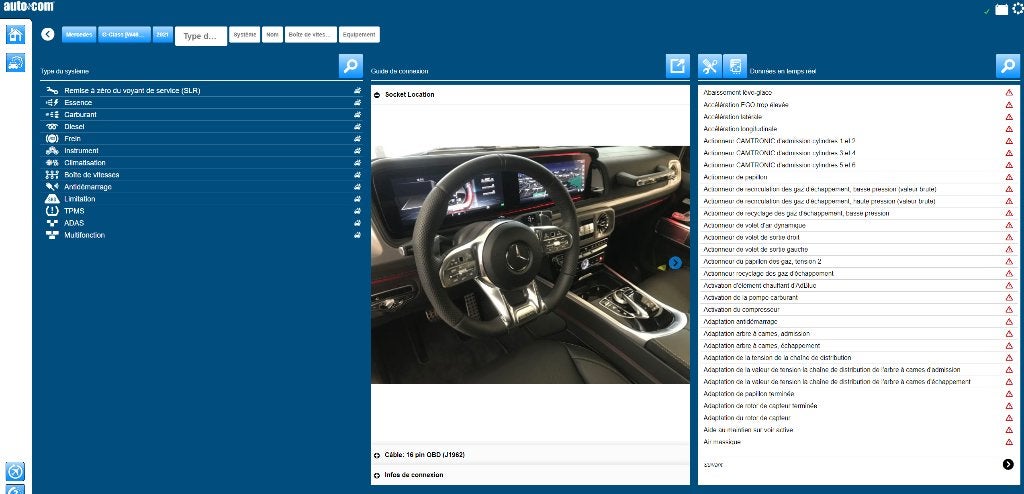Select Remise à zéro du voyant de service (SLR)
The height and width of the screenshot is (494, 1024).
point(201,91)
